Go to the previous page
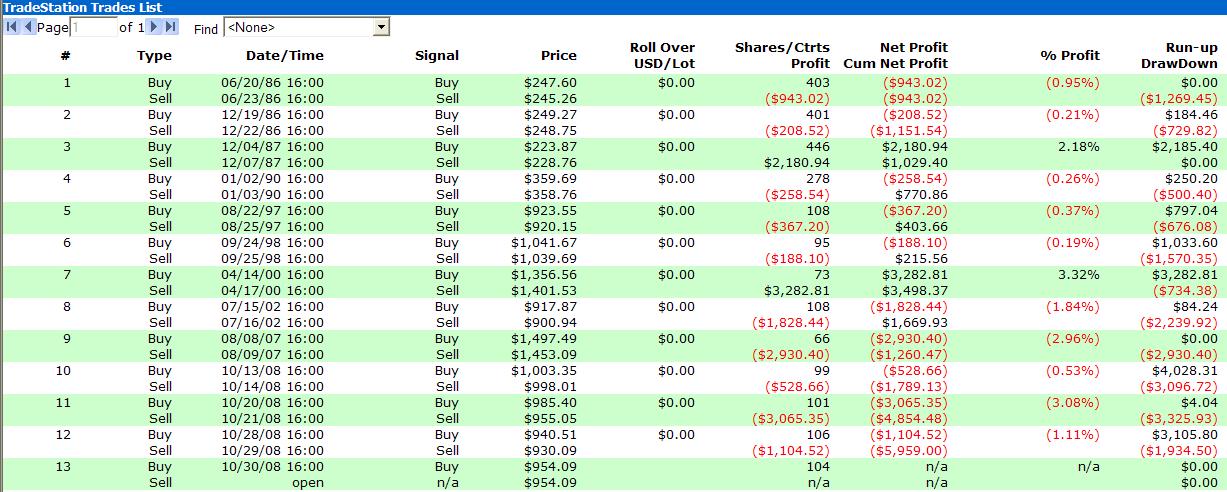Image resolution: width=1227 pixels, height=492 pixels. (x=27, y=27)
